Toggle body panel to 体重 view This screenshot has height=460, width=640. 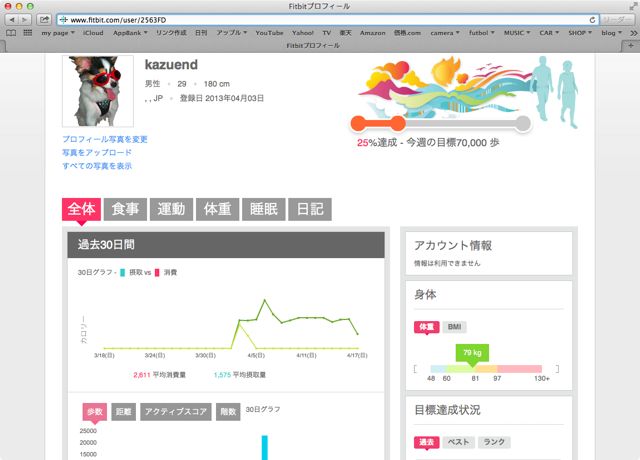427,327
